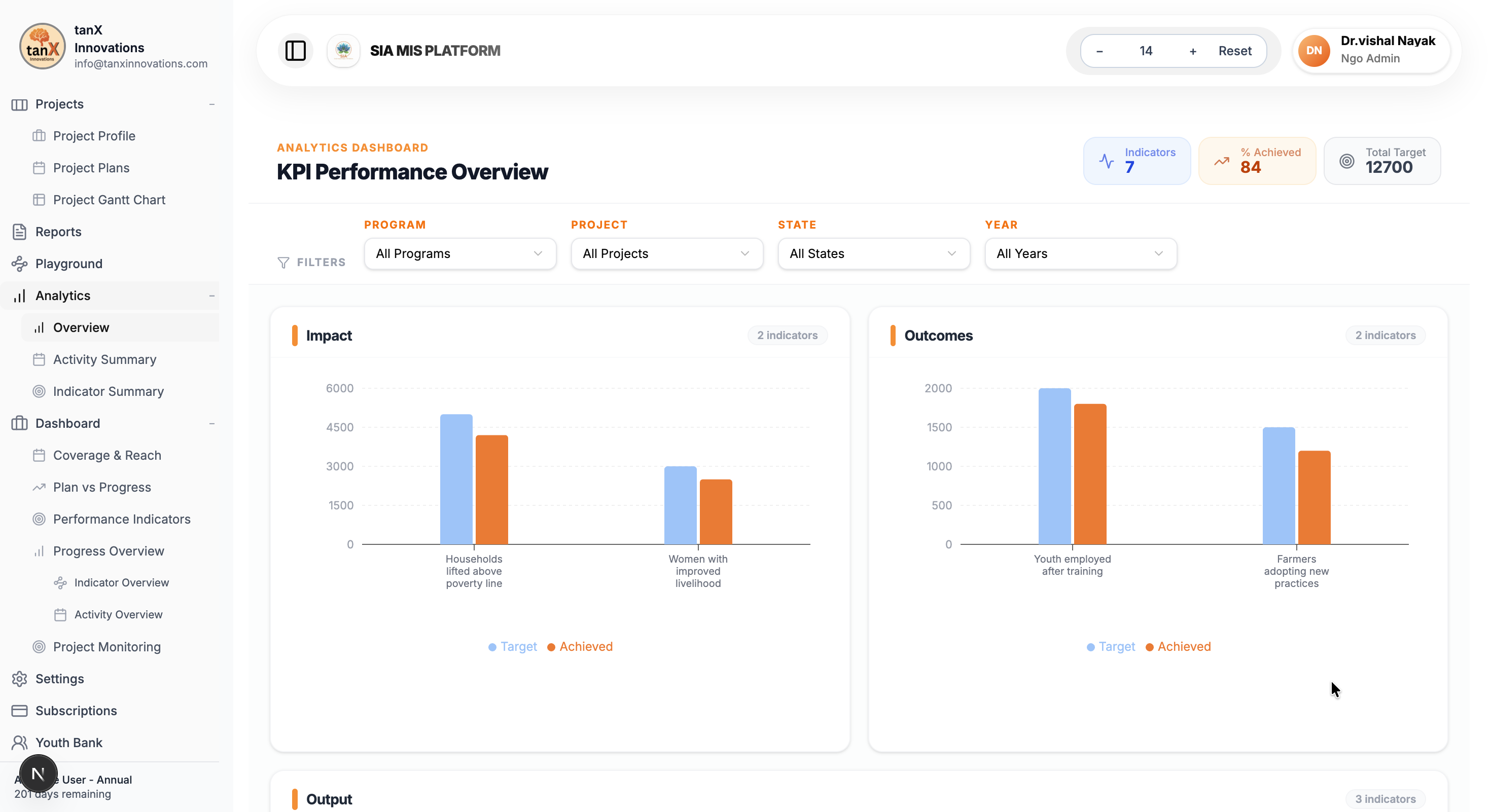Screen dimensions: 1491x812
Task: Click the Women with improved livelihood achieved bar
Action: click(x=716, y=512)
